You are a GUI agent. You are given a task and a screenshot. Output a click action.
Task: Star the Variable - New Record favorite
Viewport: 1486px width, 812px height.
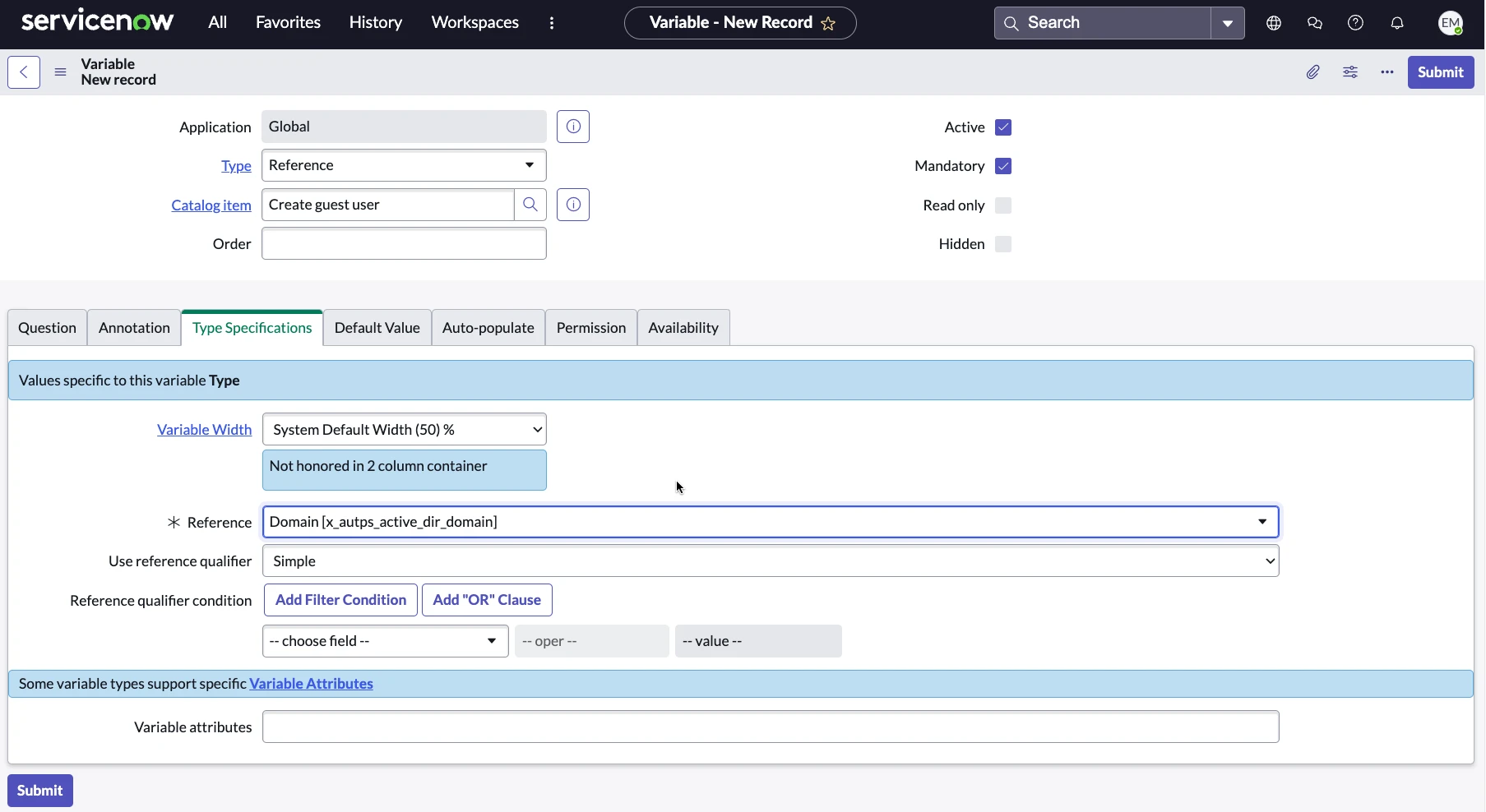click(829, 24)
